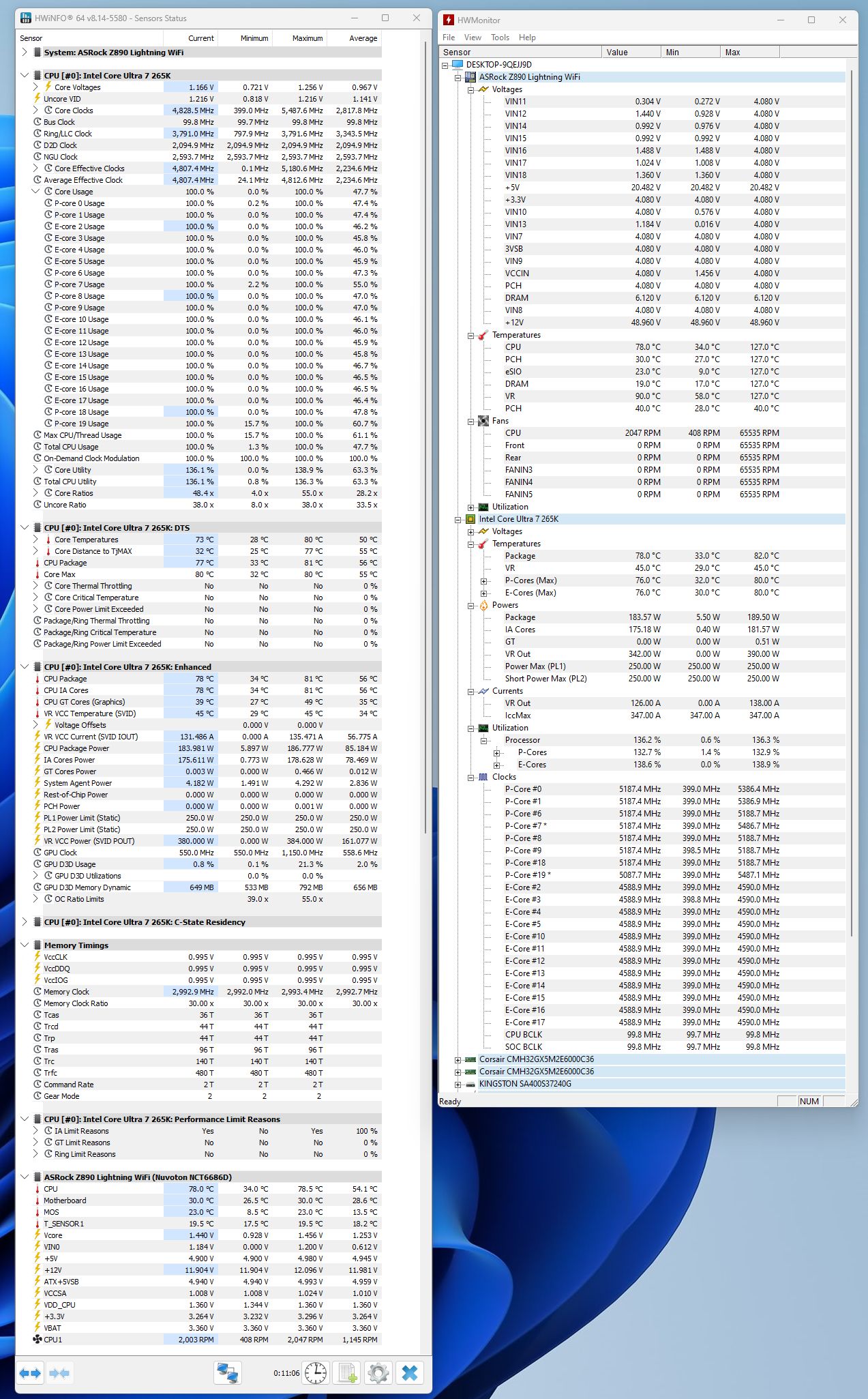Expand the C-State Residency section

25,922
